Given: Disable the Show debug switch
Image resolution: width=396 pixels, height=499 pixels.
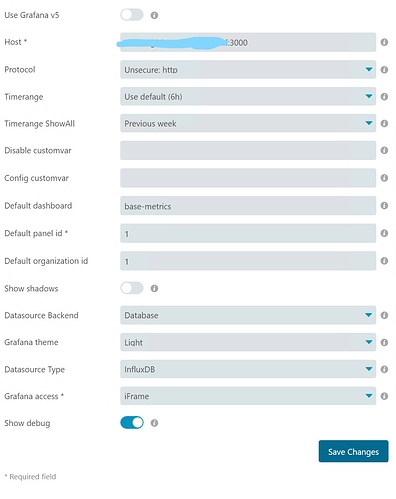Looking at the screenshot, I should click(132, 423).
